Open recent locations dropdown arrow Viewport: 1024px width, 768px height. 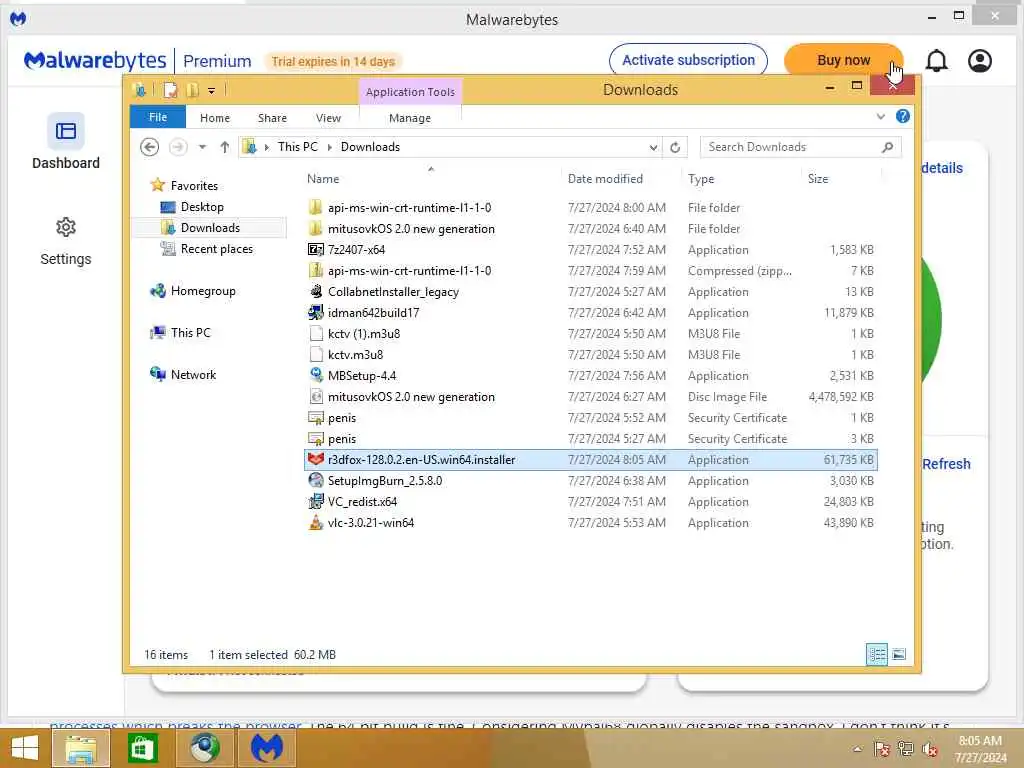click(202, 147)
